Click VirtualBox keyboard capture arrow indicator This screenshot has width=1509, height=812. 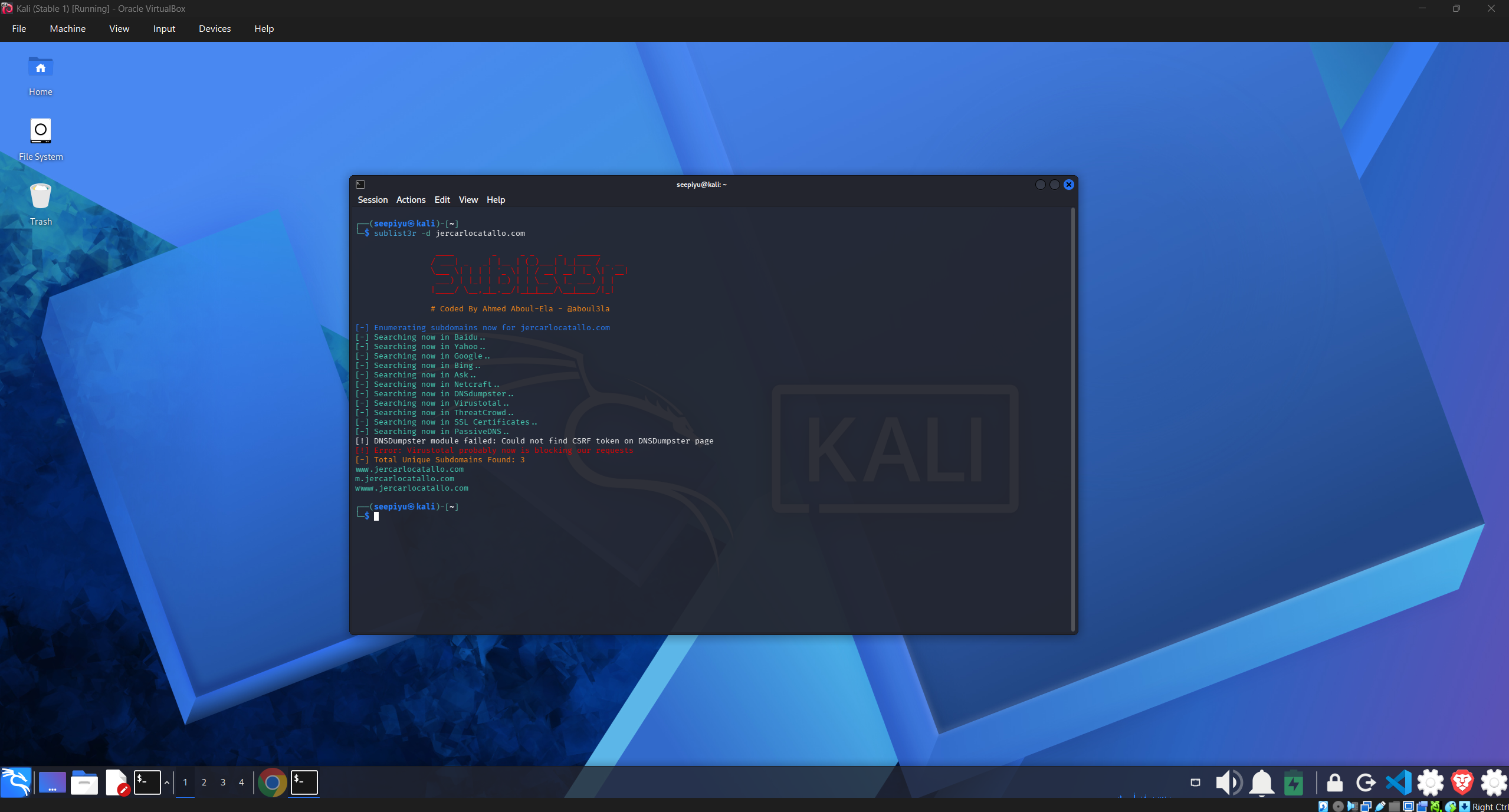click(x=1464, y=806)
